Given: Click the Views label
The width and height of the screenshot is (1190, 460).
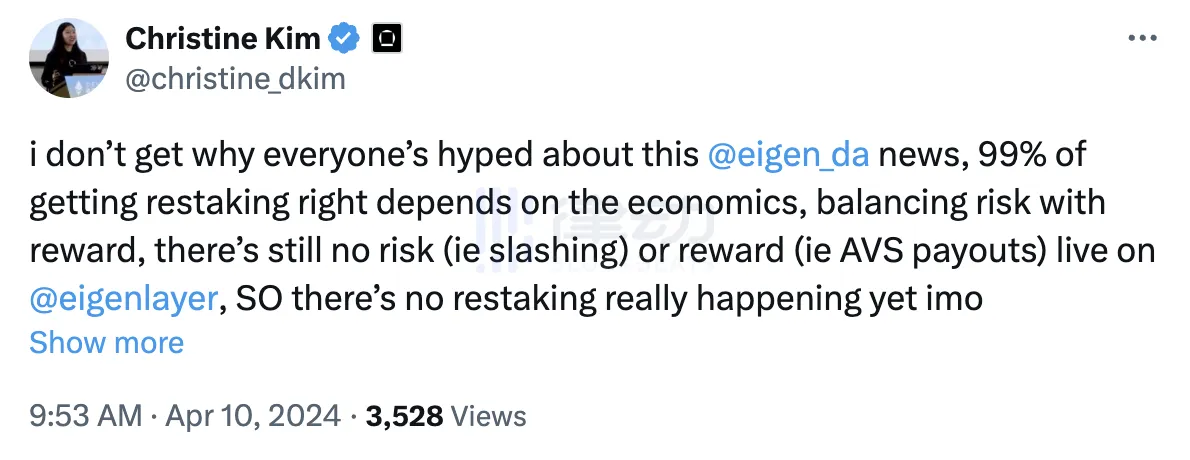Looking at the screenshot, I should coord(489,415).
